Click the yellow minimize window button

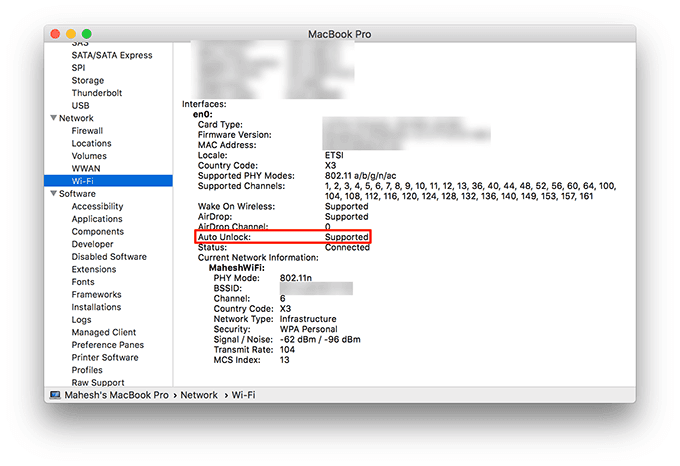pyautogui.click(x=71, y=34)
